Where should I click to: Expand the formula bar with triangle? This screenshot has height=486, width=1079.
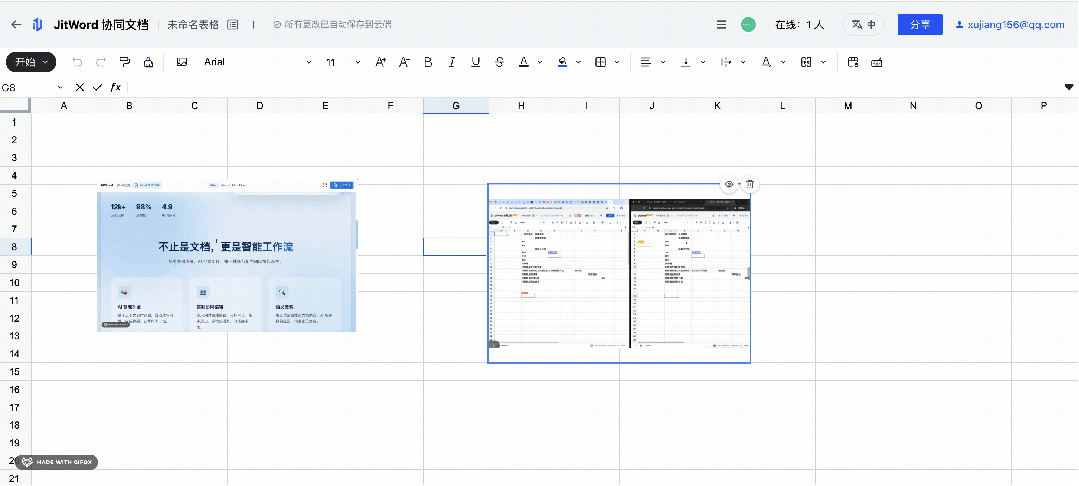(1069, 87)
